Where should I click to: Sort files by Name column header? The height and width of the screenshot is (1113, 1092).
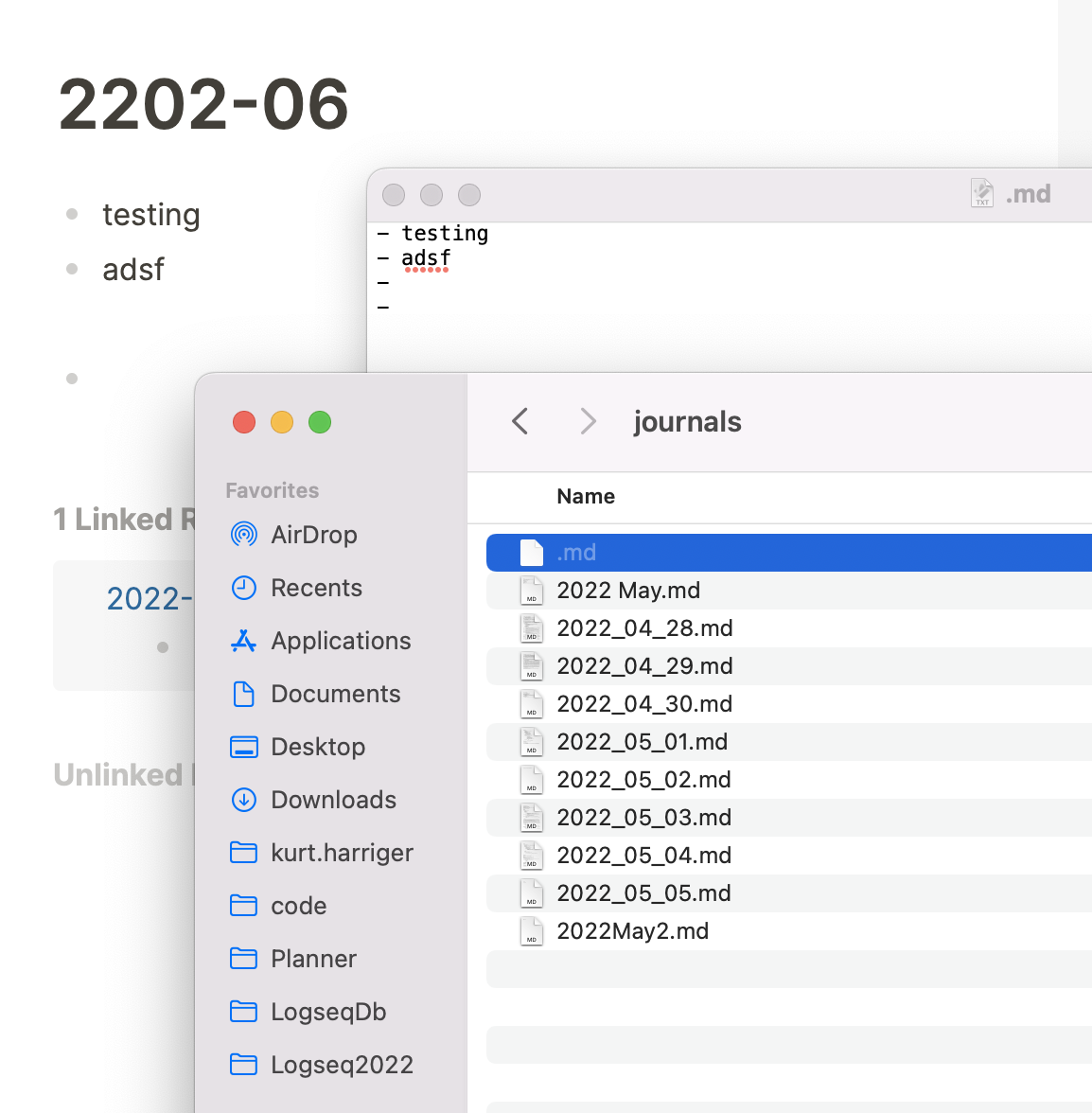pyautogui.click(x=586, y=496)
